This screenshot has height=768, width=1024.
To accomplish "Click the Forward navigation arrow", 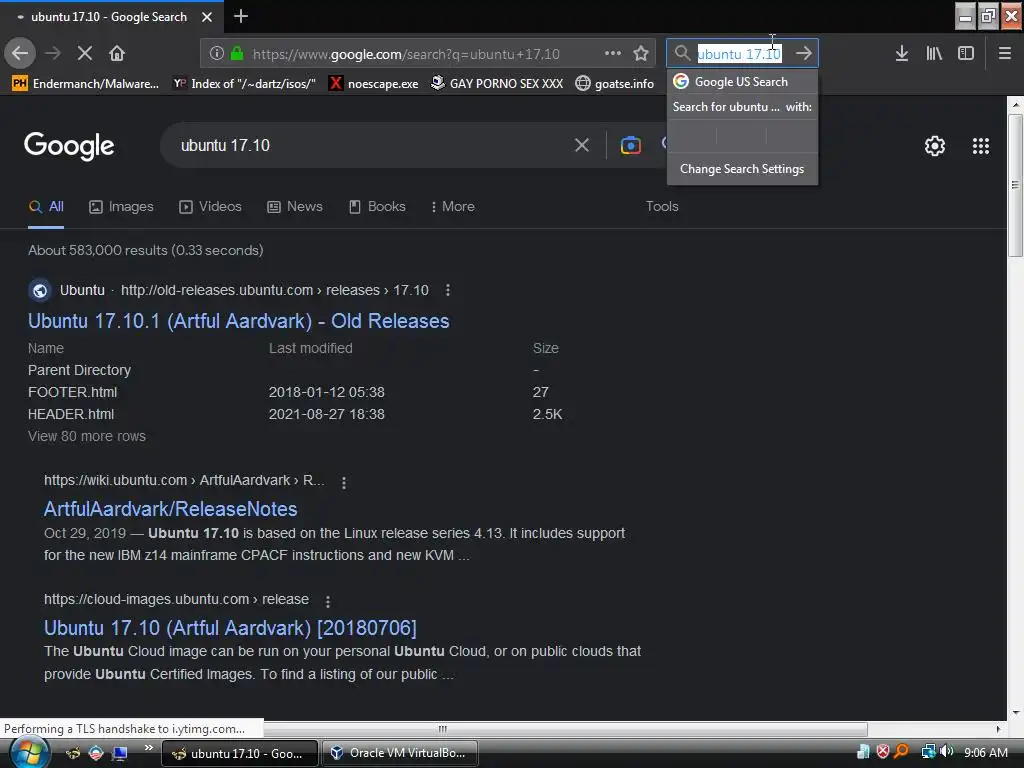I will [x=53, y=53].
